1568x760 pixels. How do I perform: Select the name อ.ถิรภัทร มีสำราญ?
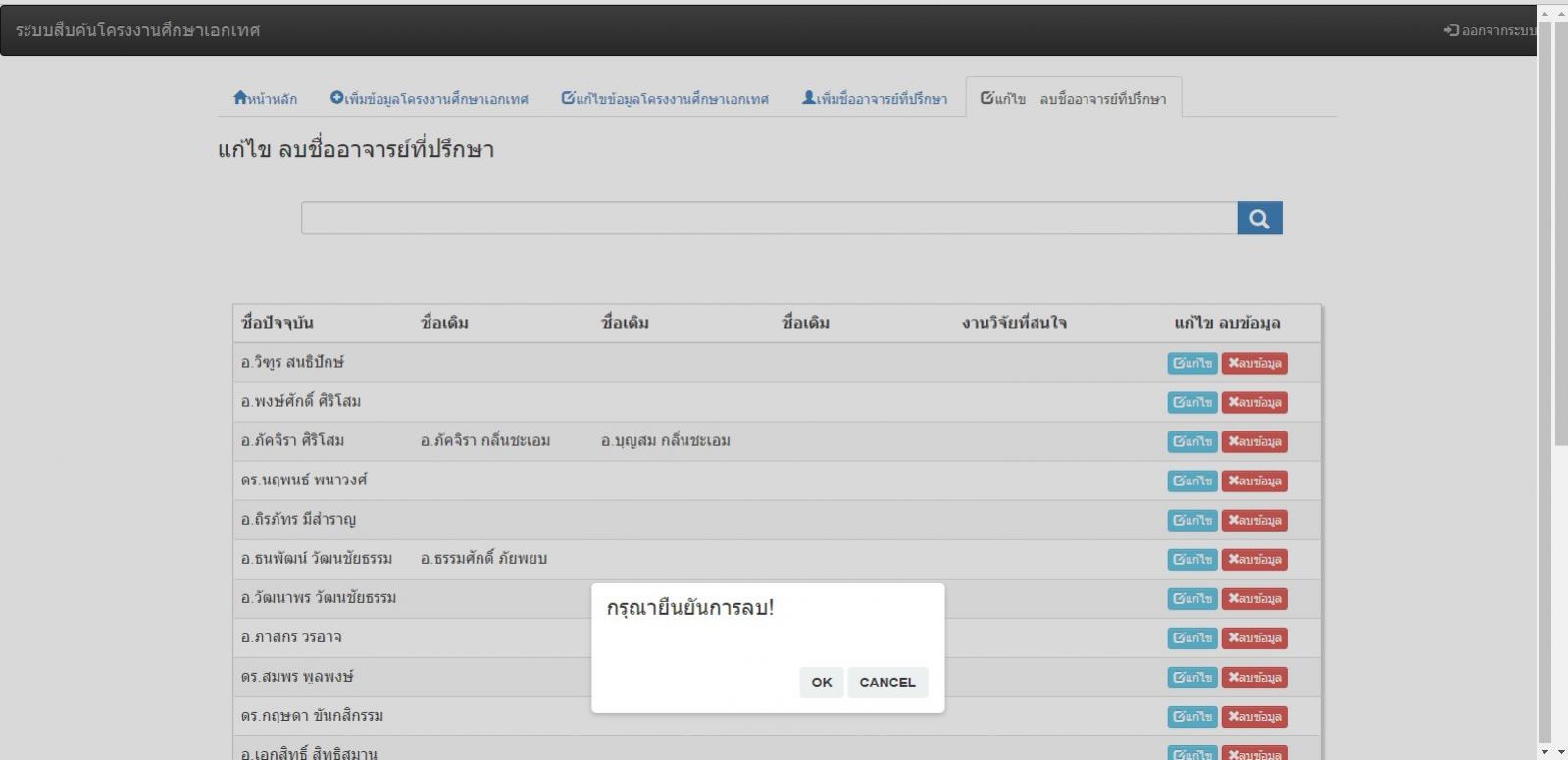click(298, 519)
